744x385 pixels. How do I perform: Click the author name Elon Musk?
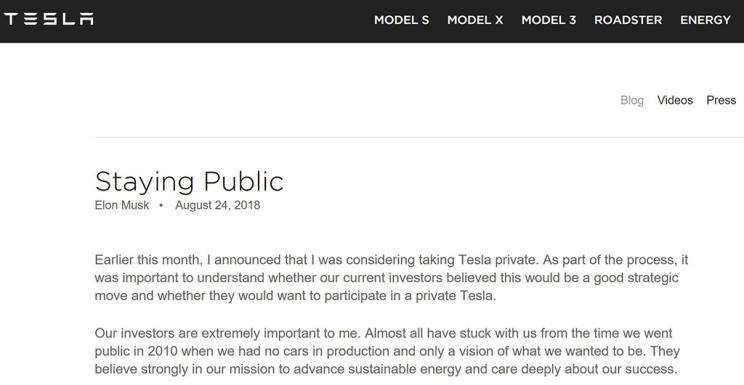(122, 205)
